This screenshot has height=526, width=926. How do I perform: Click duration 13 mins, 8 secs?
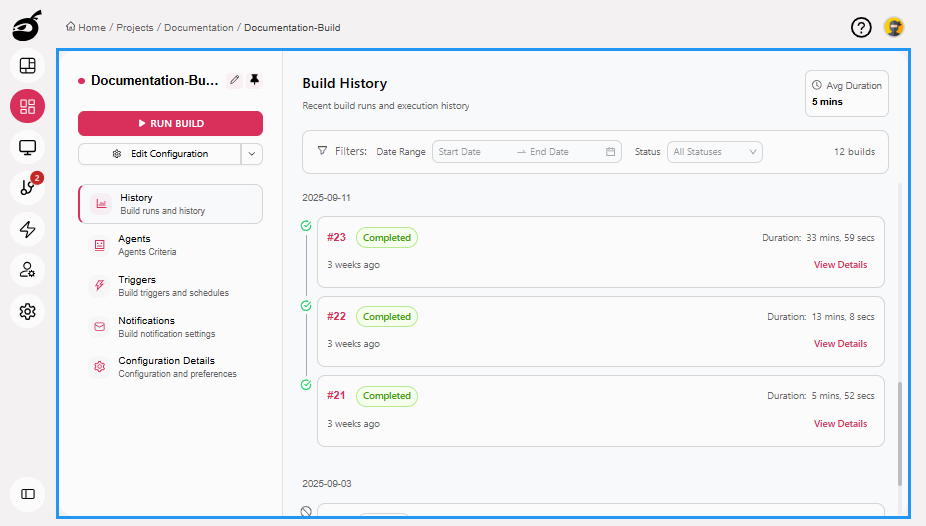click(x=843, y=317)
